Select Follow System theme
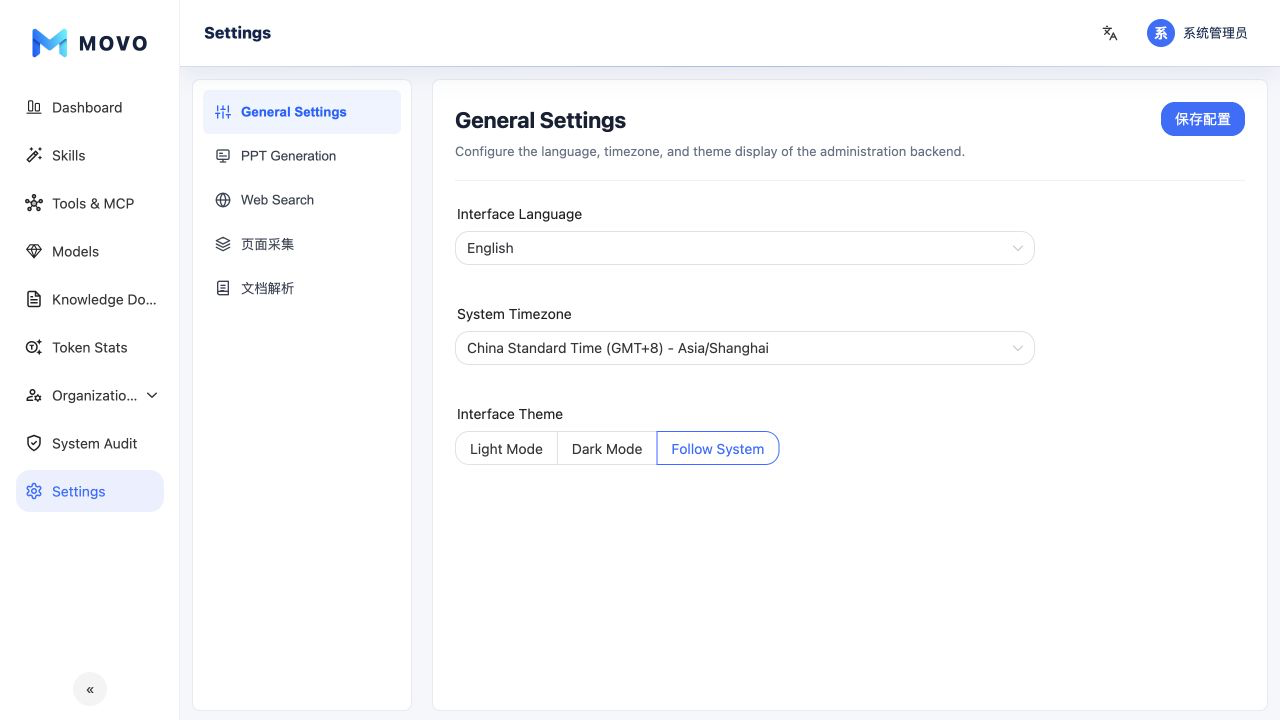 point(718,448)
